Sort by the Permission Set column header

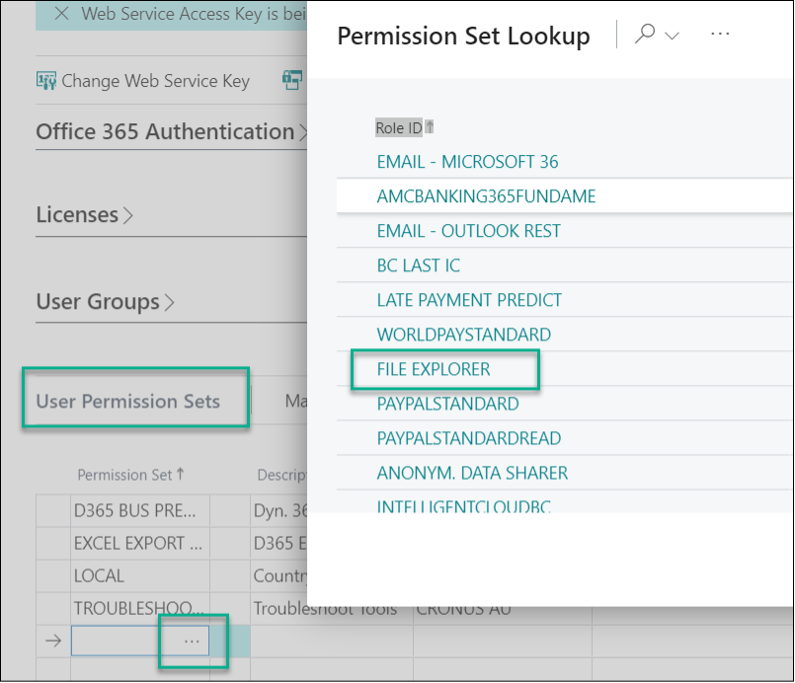pyautogui.click(x=124, y=475)
